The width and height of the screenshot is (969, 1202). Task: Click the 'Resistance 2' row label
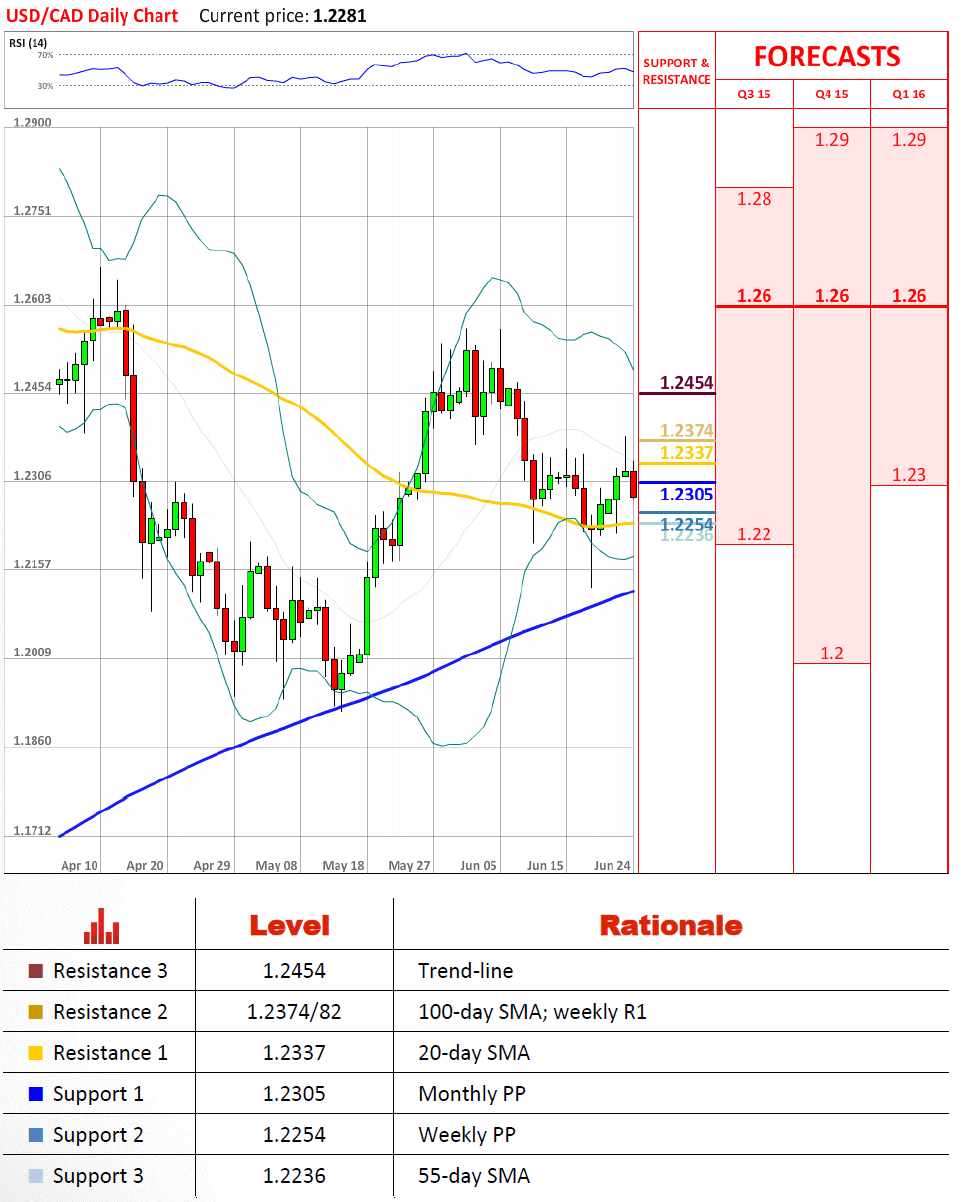(x=110, y=1012)
